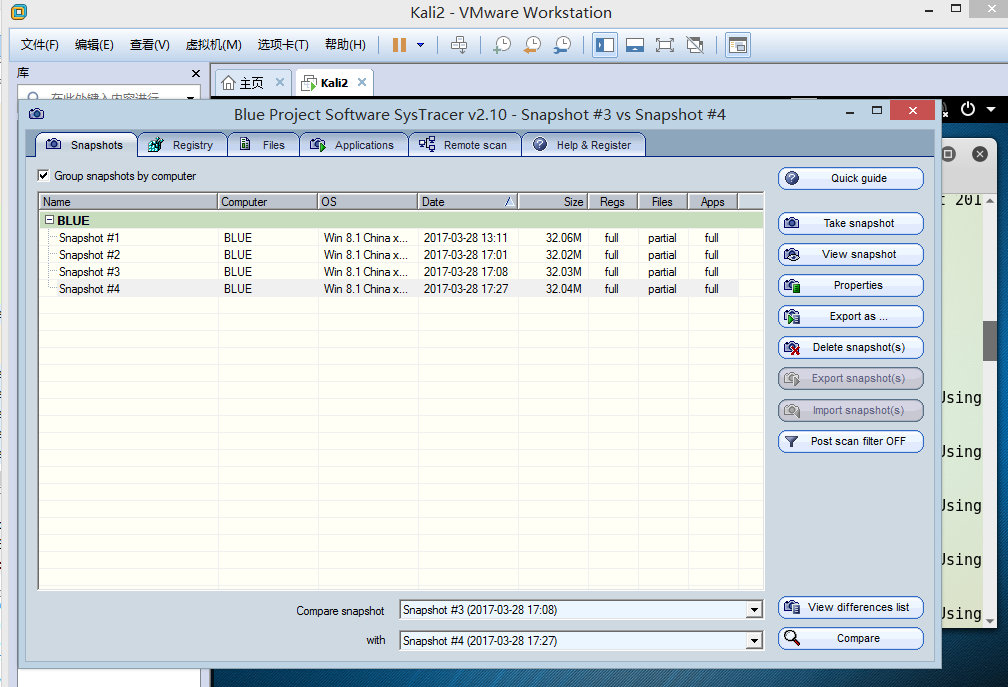Select the Snapshots tab

86,145
